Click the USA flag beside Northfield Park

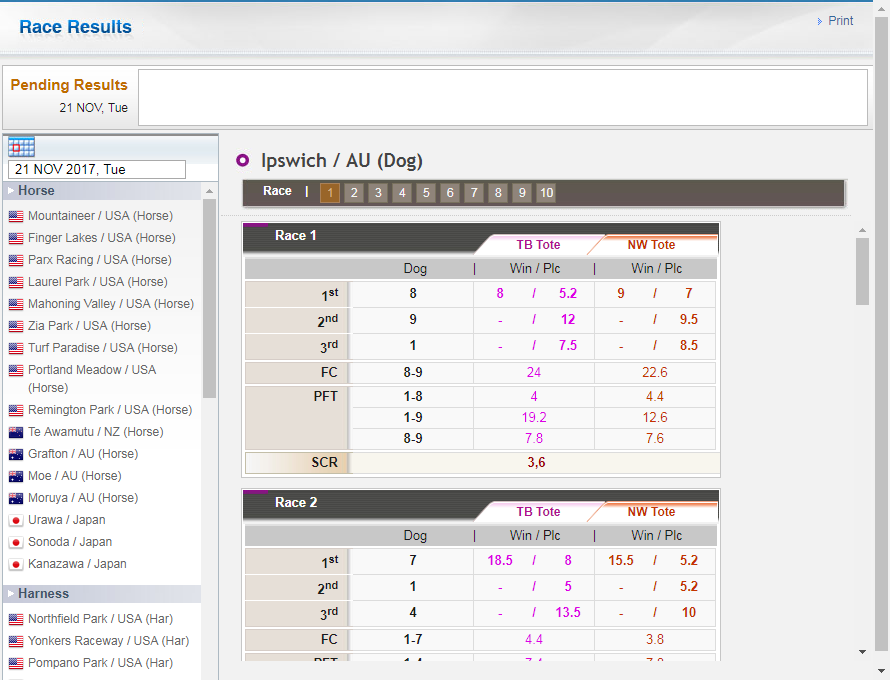(x=16, y=619)
